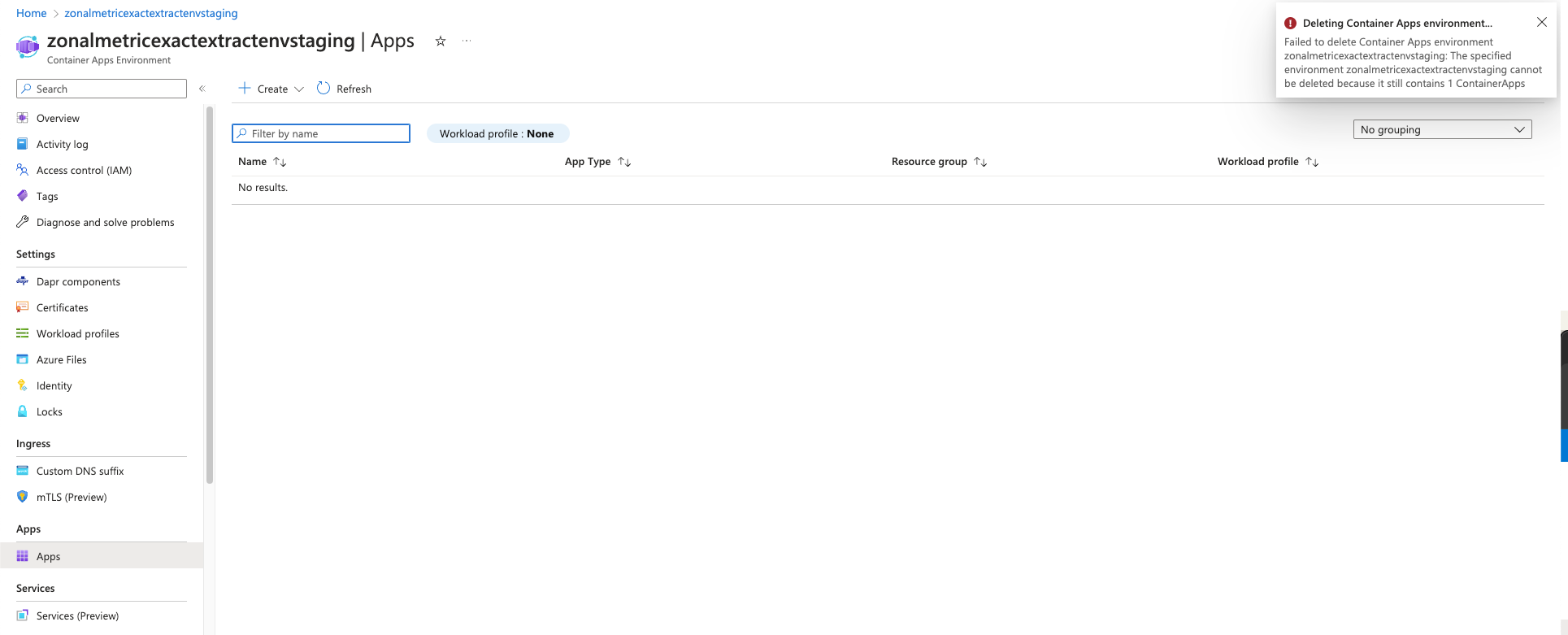Screen dimensions: 1568x635
Task: Collapse the sidebar with the double chevron
Action: point(202,89)
